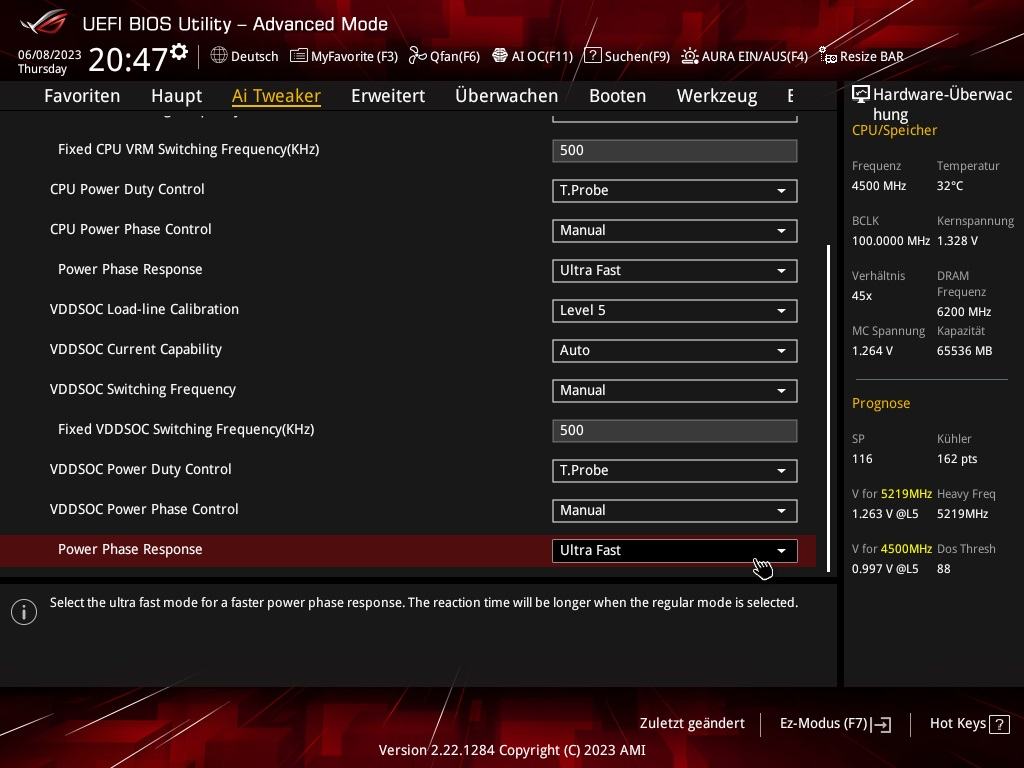Click the Suchen question mark icon

pos(592,56)
